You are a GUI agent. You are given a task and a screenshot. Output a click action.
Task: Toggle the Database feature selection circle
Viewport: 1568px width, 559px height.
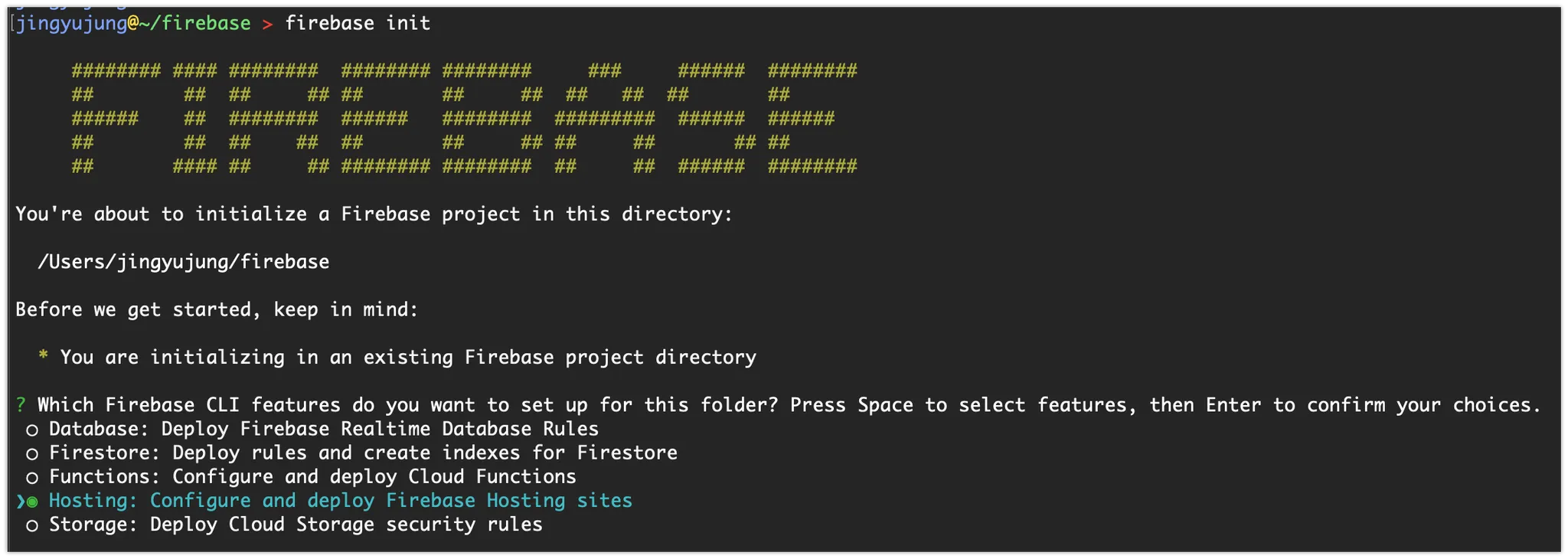coord(32,430)
